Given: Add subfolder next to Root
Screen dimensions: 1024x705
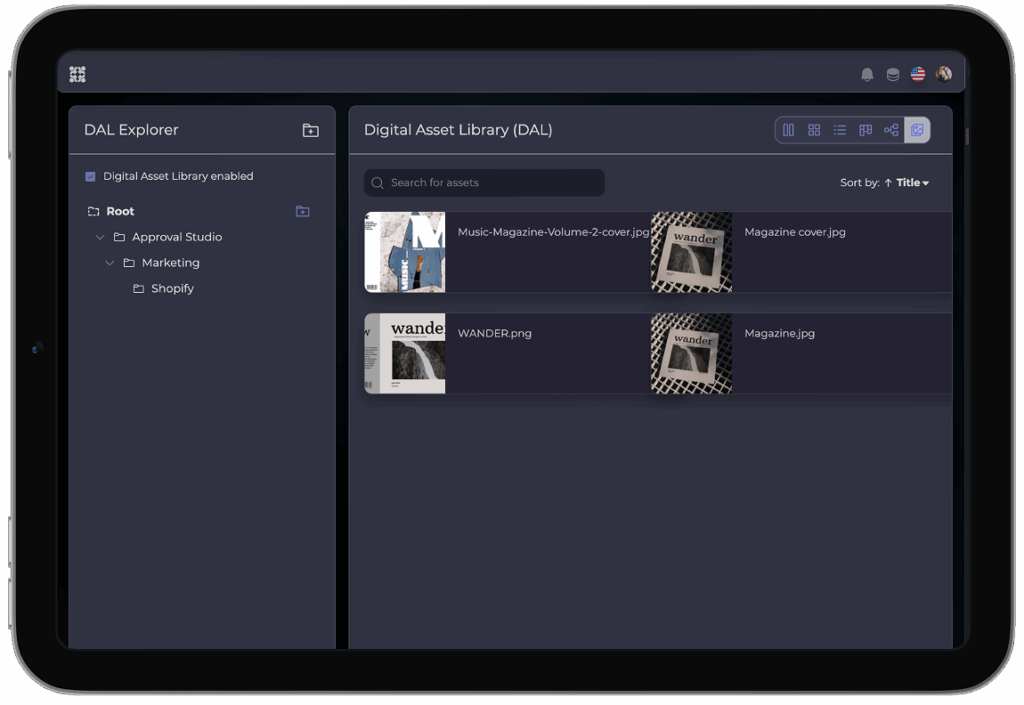Looking at the screenshot, I should click(302, 212).
